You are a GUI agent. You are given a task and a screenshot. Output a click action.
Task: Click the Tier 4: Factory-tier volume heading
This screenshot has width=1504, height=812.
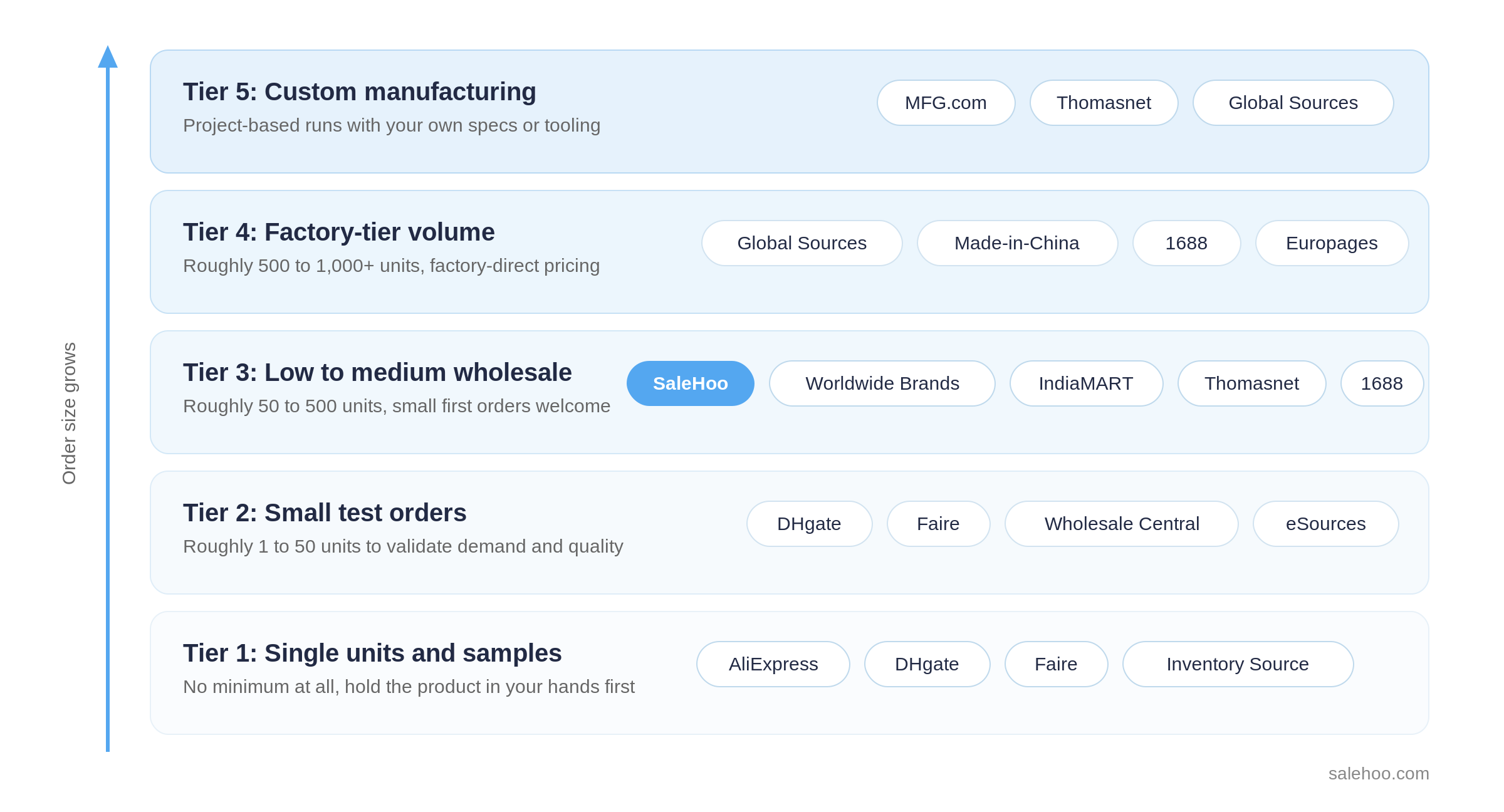[x=339, y=232]
